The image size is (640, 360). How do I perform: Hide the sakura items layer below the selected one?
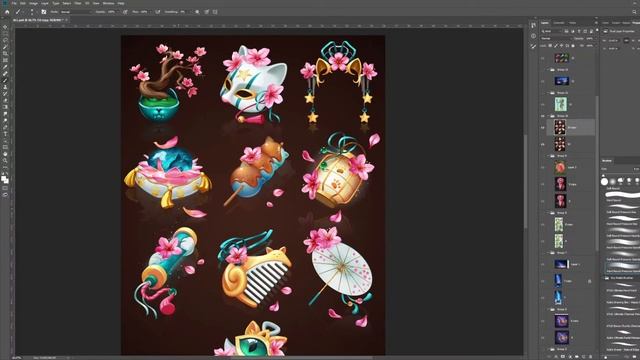coord(543,144)
